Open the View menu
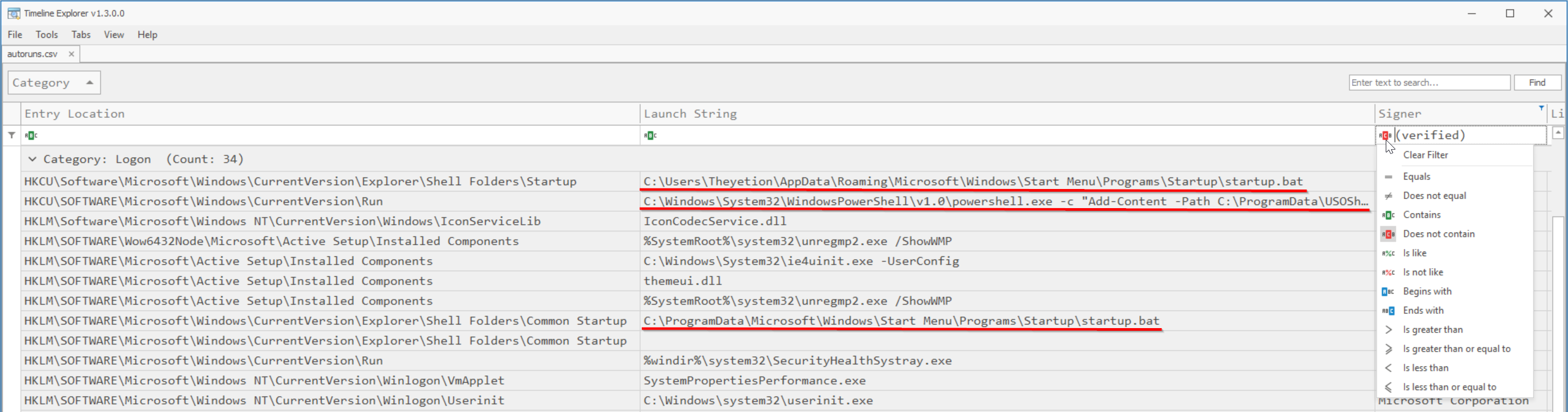The height and width of the screenshot is (412, 1568). click(113, 35)
